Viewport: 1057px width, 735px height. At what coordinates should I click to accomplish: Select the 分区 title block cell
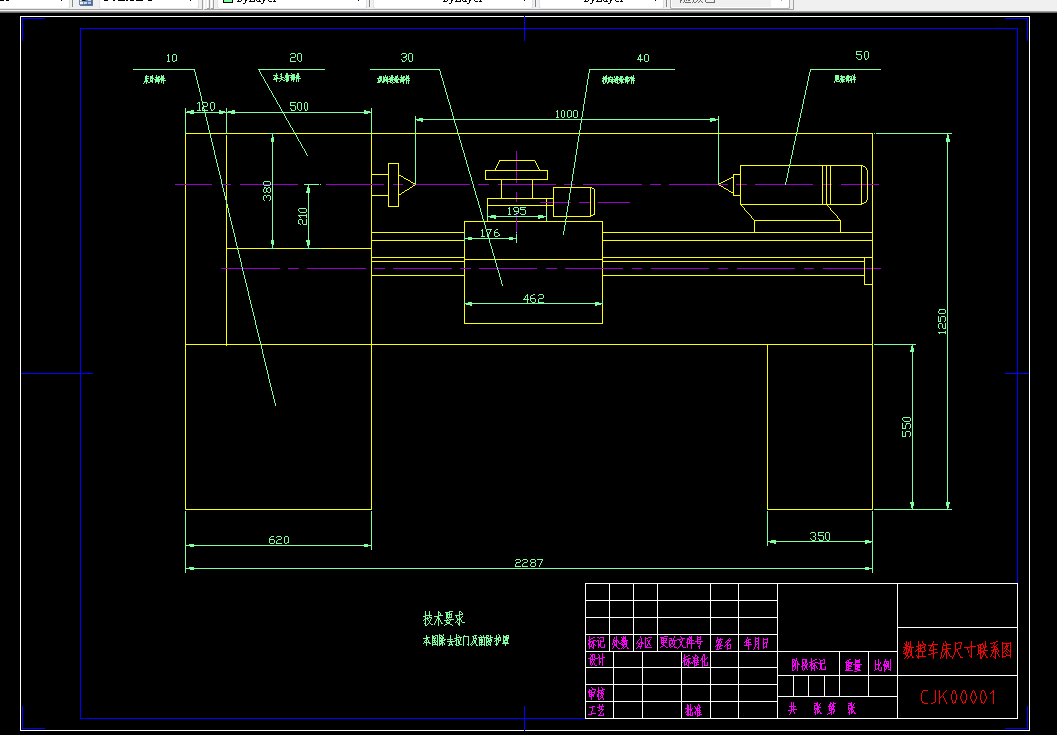tap(644, 643)
